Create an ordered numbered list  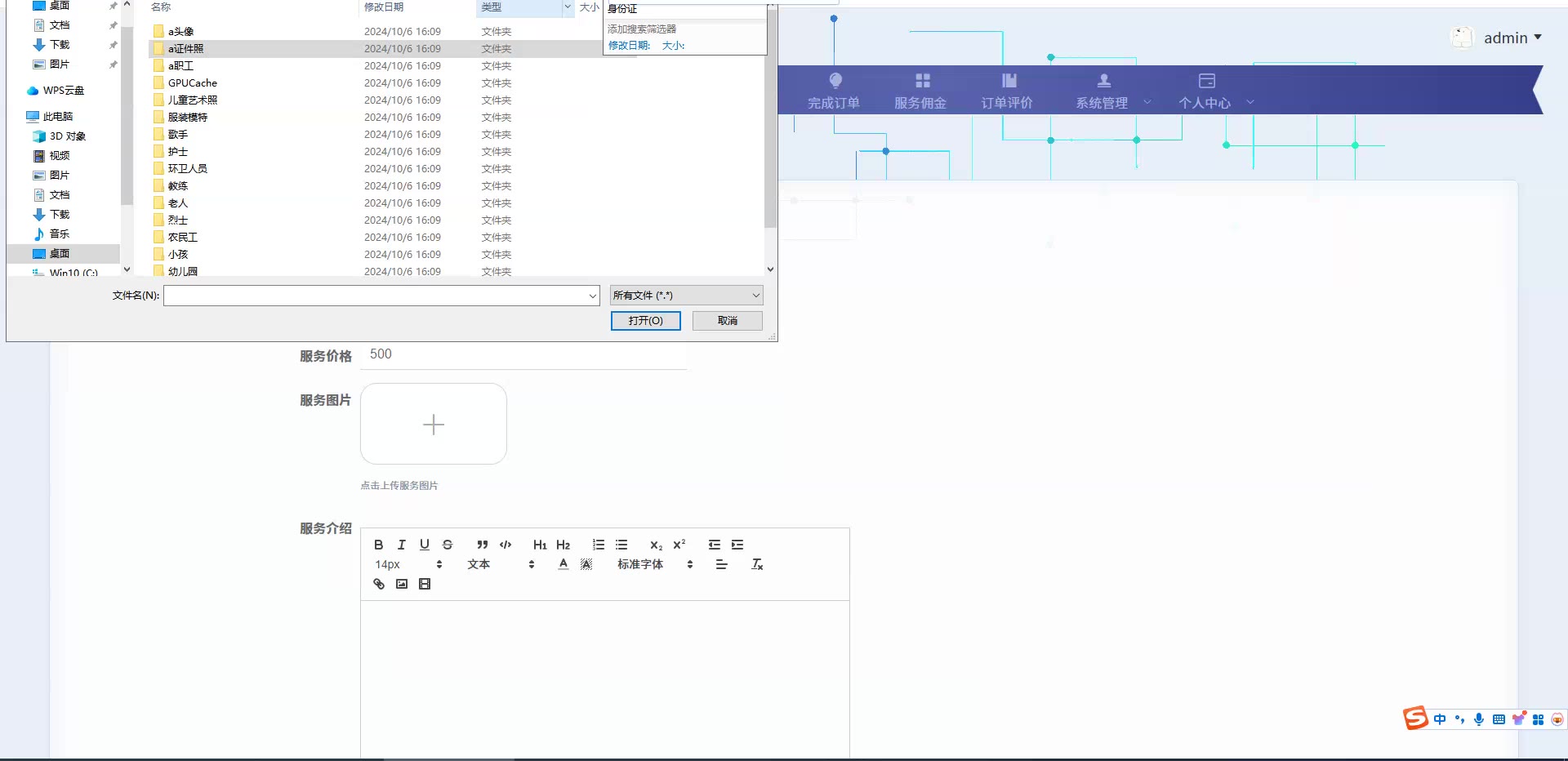coord(599,545)
